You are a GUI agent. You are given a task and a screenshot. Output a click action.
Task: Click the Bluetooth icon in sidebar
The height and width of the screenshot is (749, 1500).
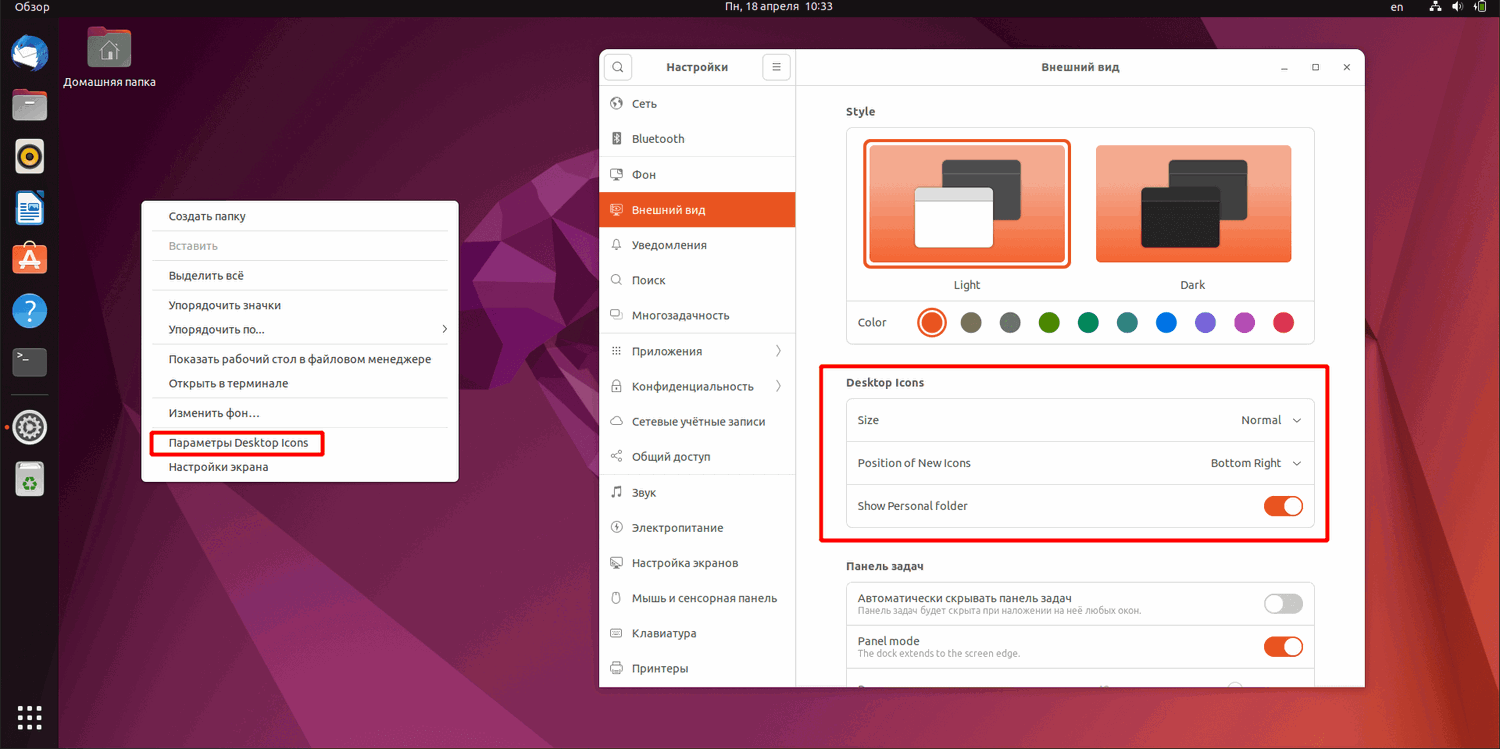(616, 139)
